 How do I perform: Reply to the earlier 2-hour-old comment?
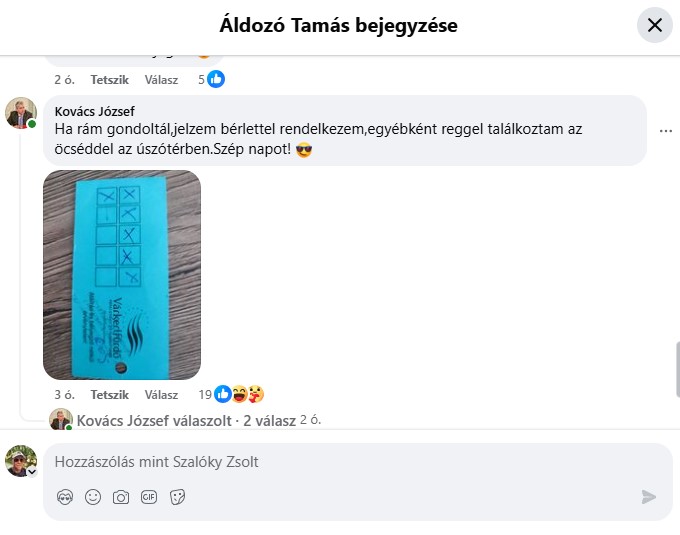click(x=161, y=80)
